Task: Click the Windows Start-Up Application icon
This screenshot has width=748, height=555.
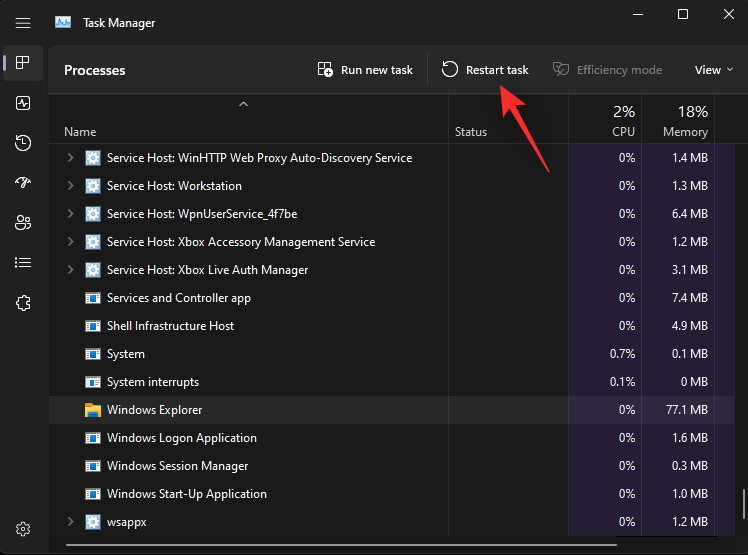Action: [93, 494]
